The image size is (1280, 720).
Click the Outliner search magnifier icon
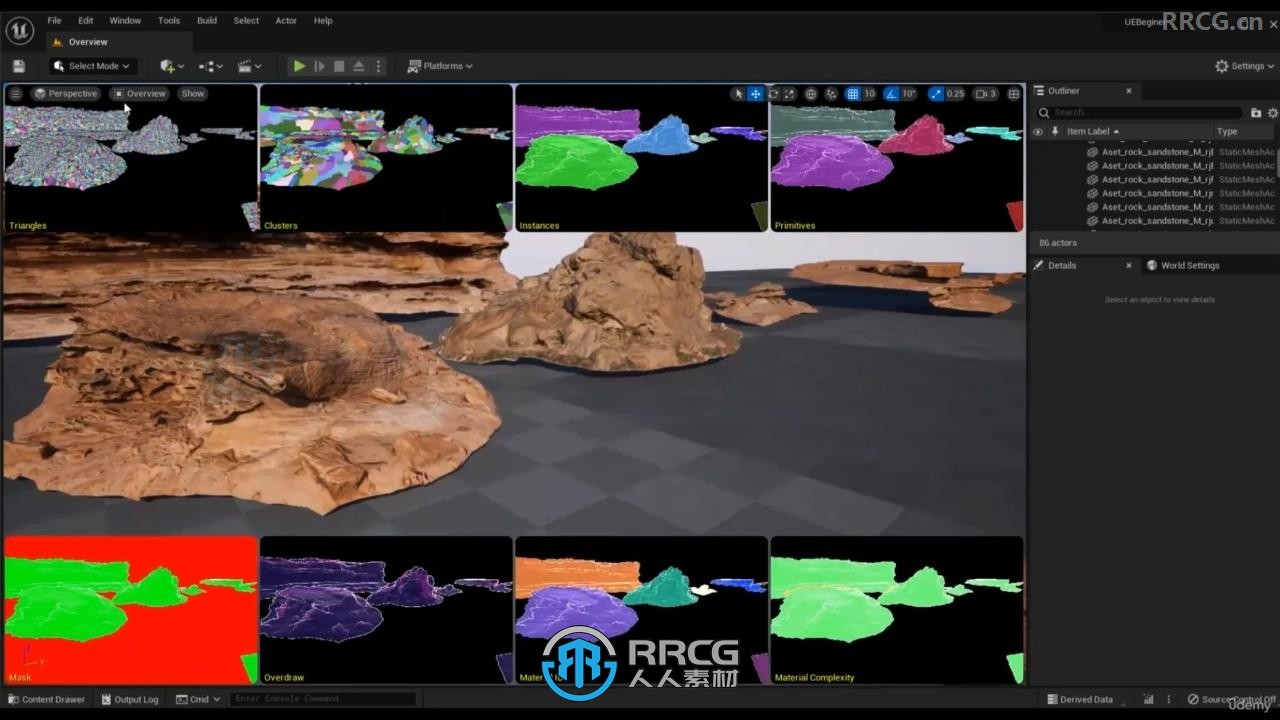tap(1045, 113)
